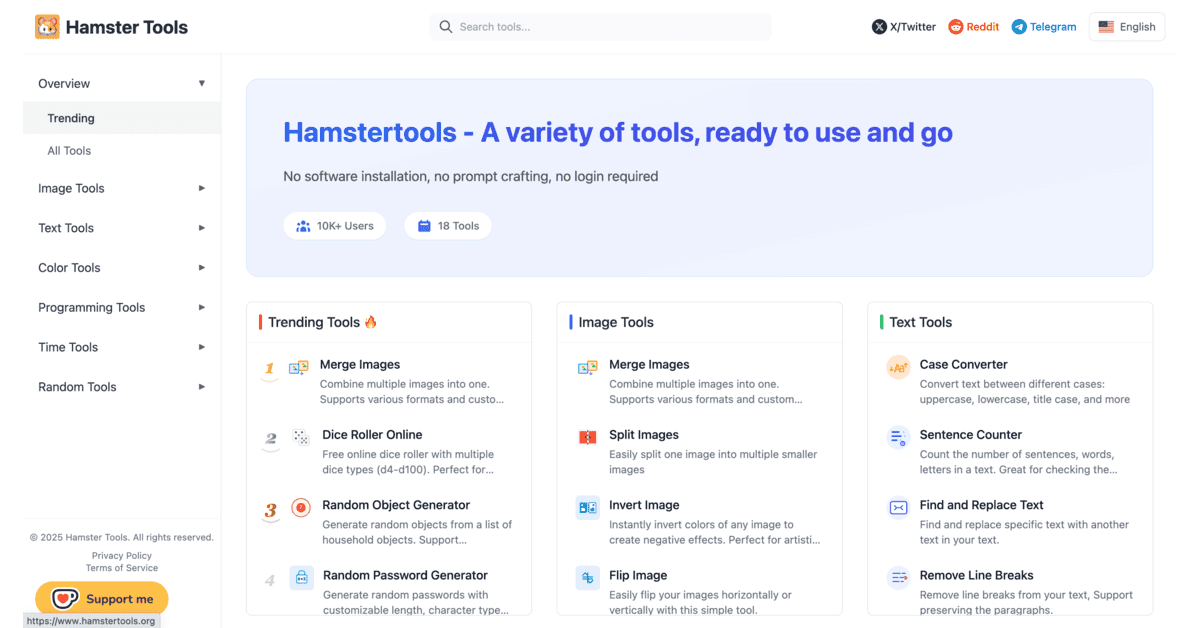Click the Support me button
This screenshot has width=1200, height=628.
pyautogui.click(x=102, y=599)
